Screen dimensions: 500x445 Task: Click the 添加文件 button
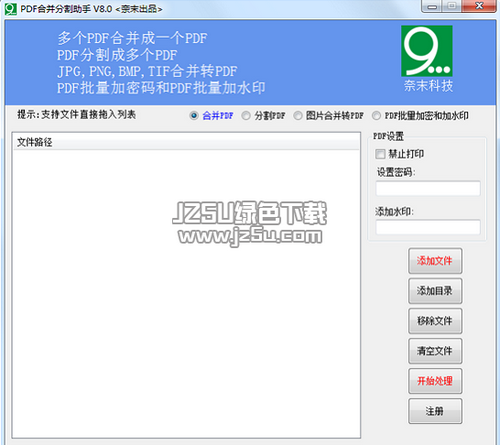[435, 261]
